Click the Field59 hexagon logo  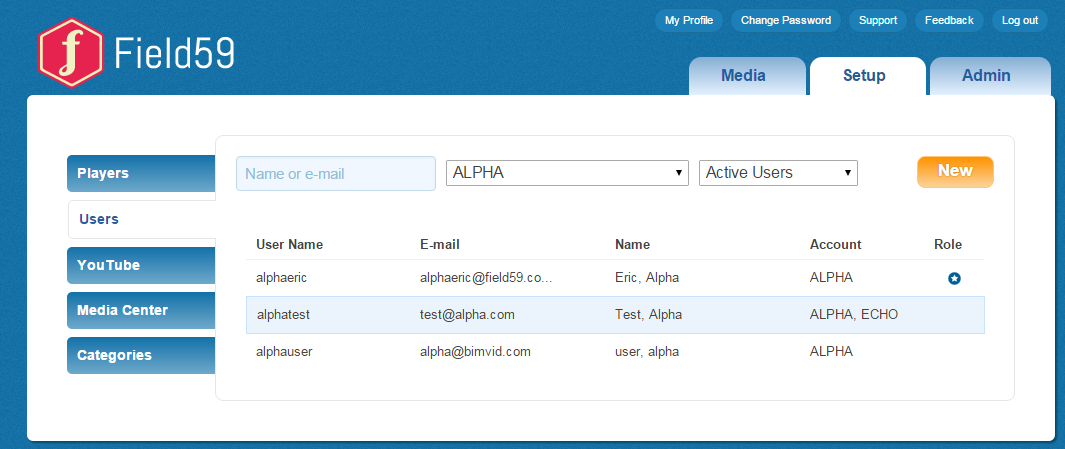point(69,53)
